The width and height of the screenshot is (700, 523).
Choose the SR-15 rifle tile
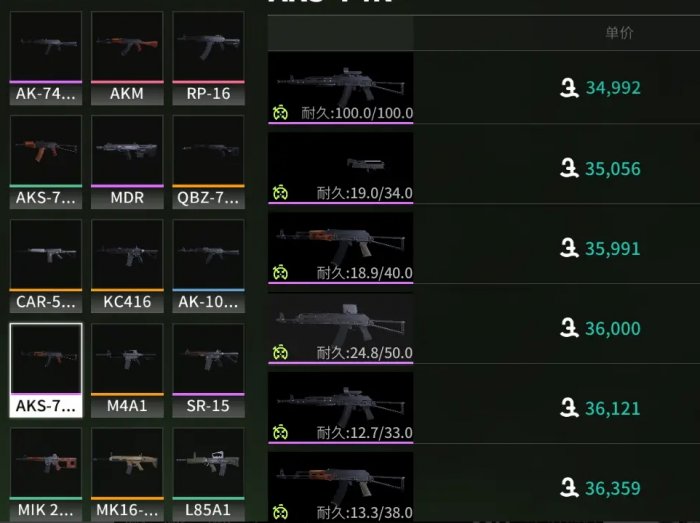[208, 370]
